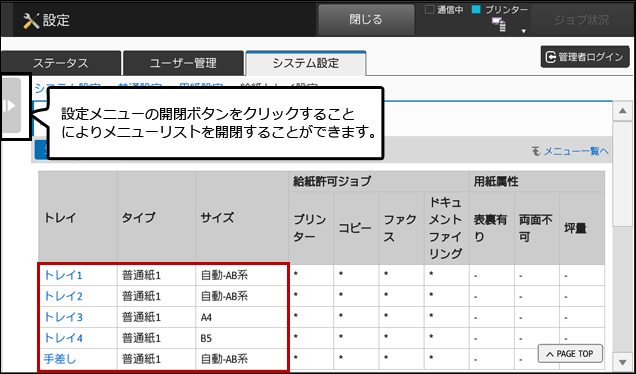This screenshot has width=636, height=374.
Task: Click the blue プリンター indicator square
Action: pos(476,10)
